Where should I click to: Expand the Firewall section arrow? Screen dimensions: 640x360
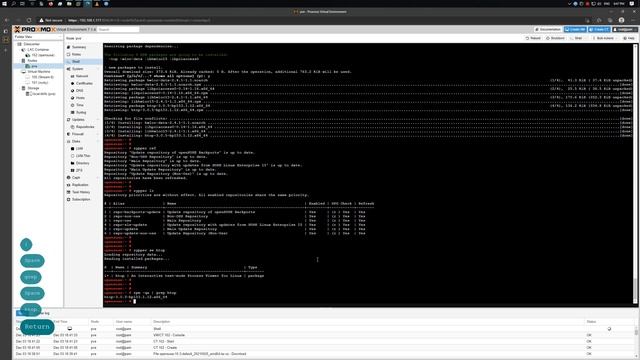(98, 134)
